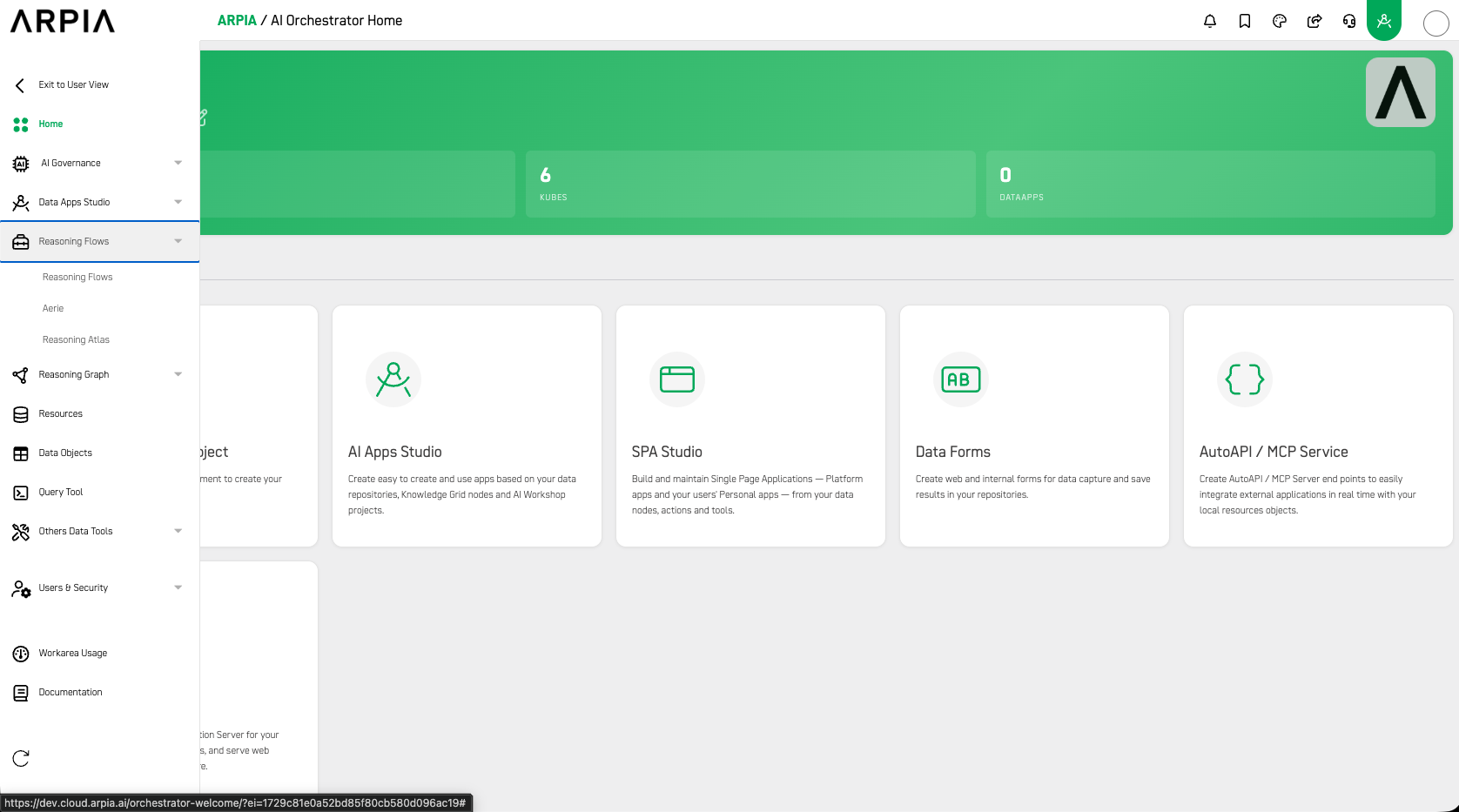This screenshot has width=1459, height=812.
Task: Click the Home four-dots icon
Action: point(21,124)
